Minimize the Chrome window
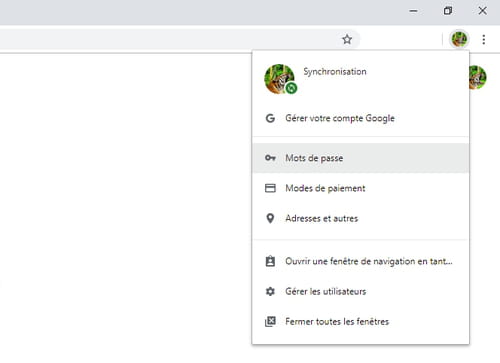The height and width of the screenshot is (363, 500). [413, 11]
